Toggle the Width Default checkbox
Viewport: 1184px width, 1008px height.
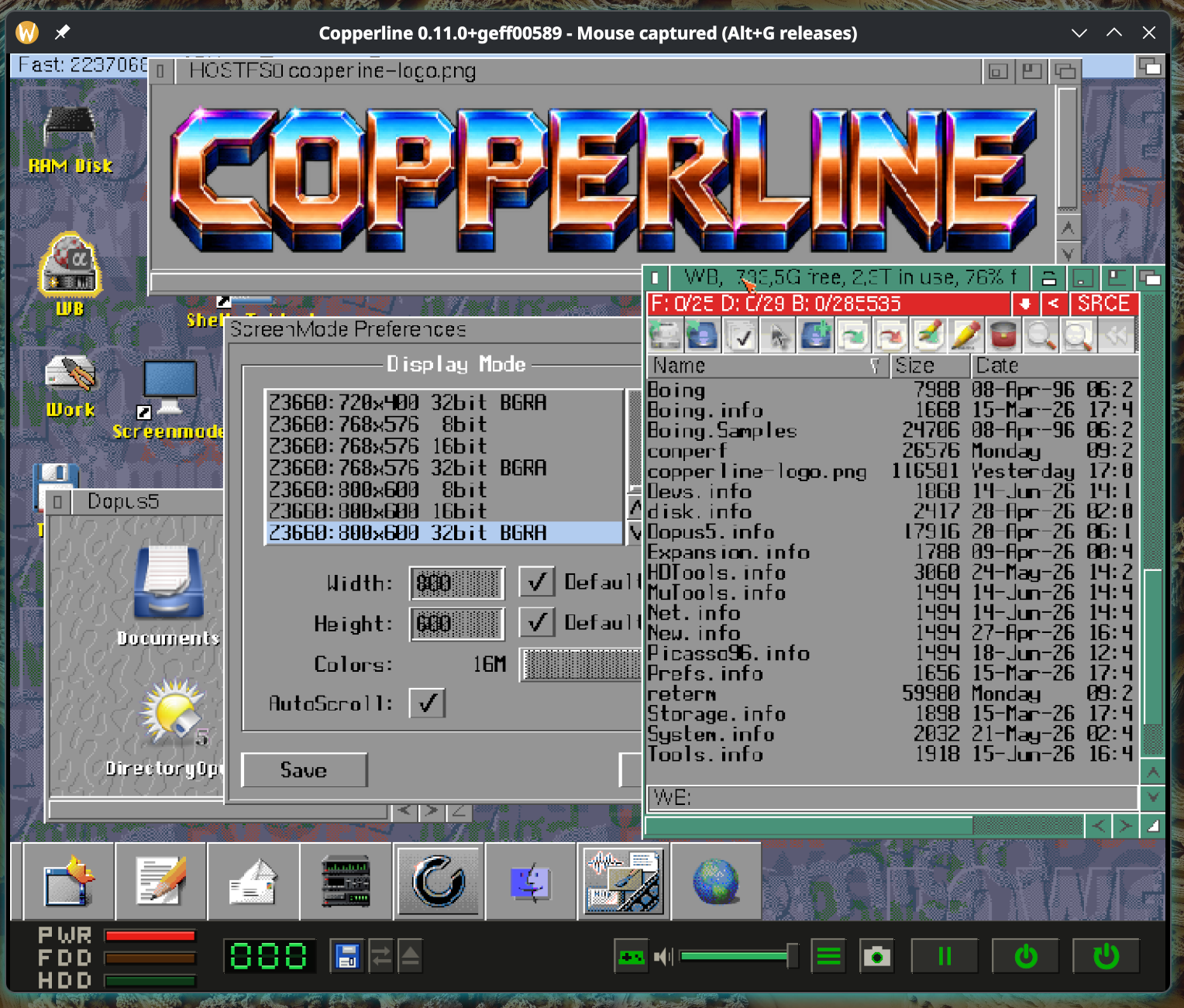536,583
